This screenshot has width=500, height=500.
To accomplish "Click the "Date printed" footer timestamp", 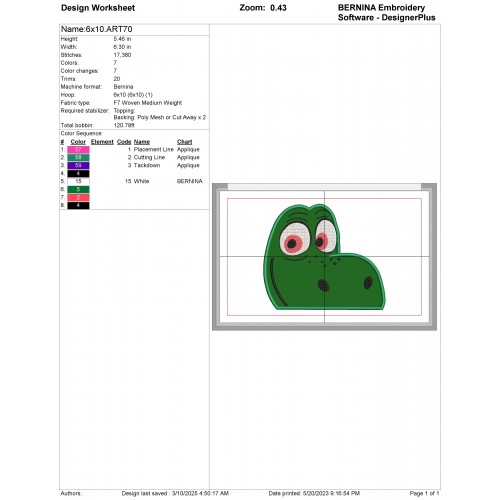I will [314, 493].
